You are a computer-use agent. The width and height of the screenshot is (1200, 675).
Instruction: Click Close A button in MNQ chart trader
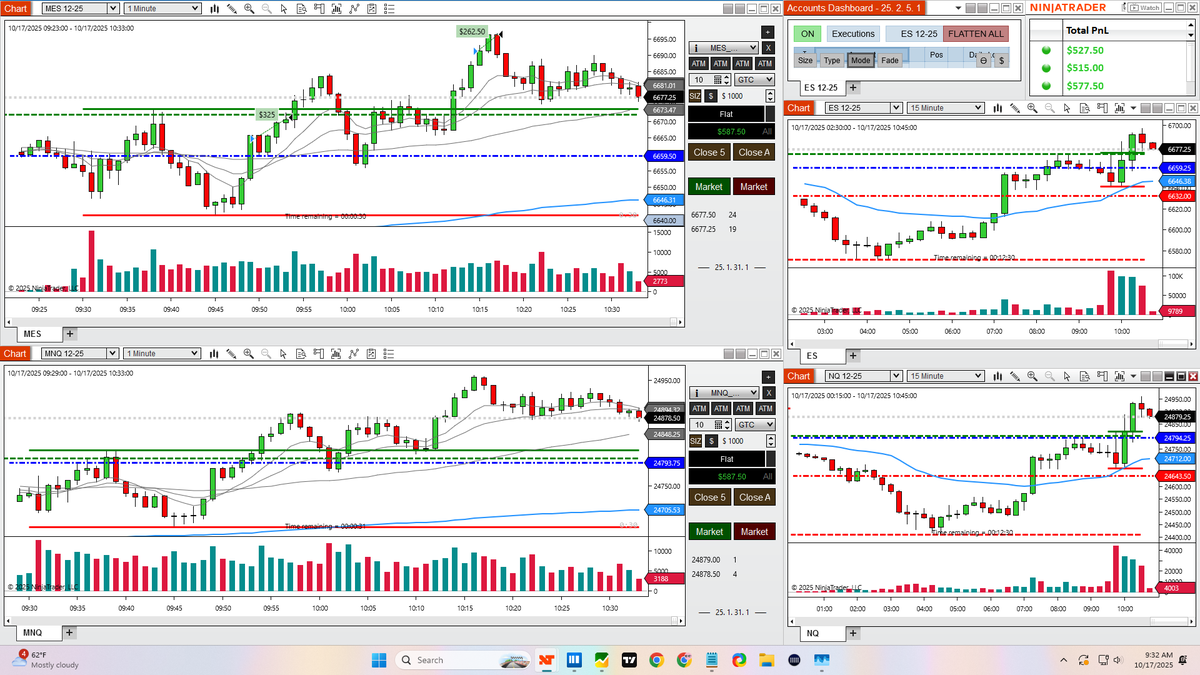(x=754, y=497)
